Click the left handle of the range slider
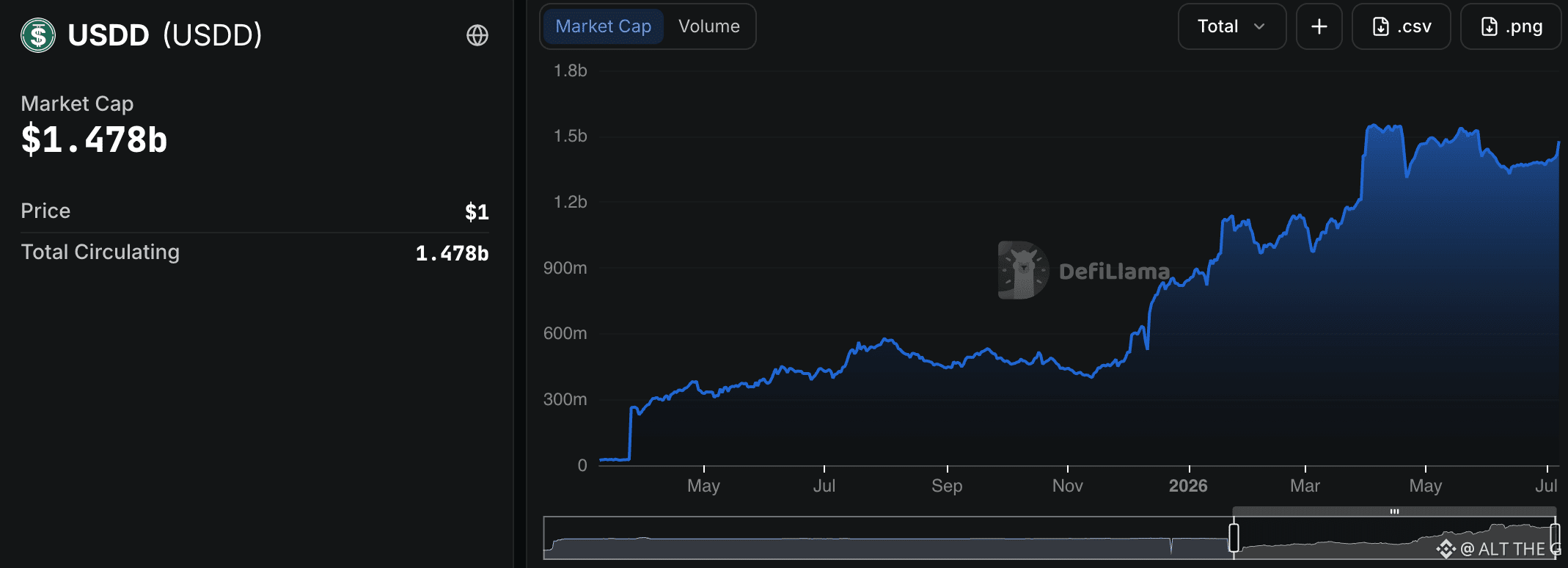 click(x=1234, y=537)
